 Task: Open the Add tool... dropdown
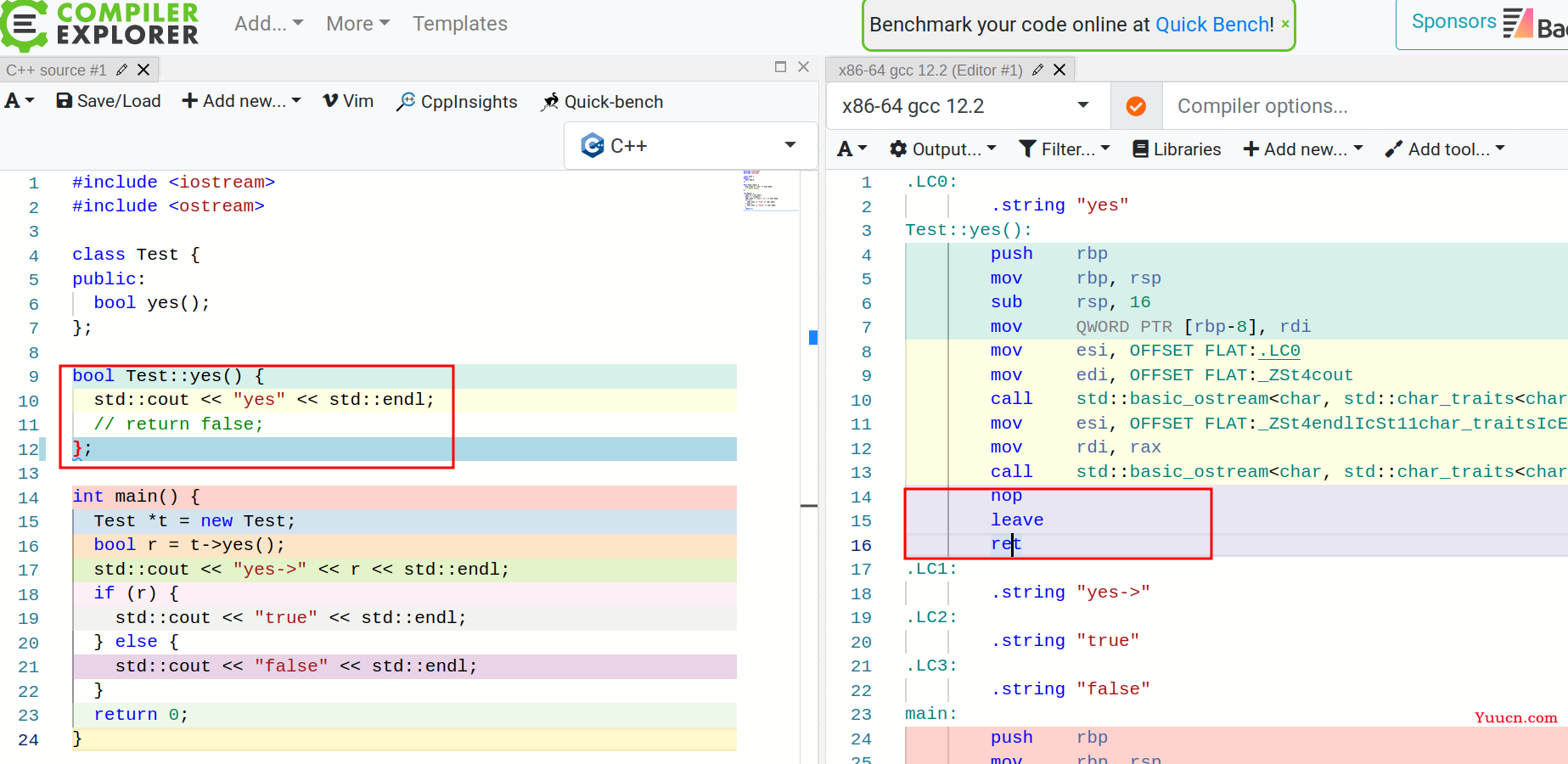pos(1445,149)
